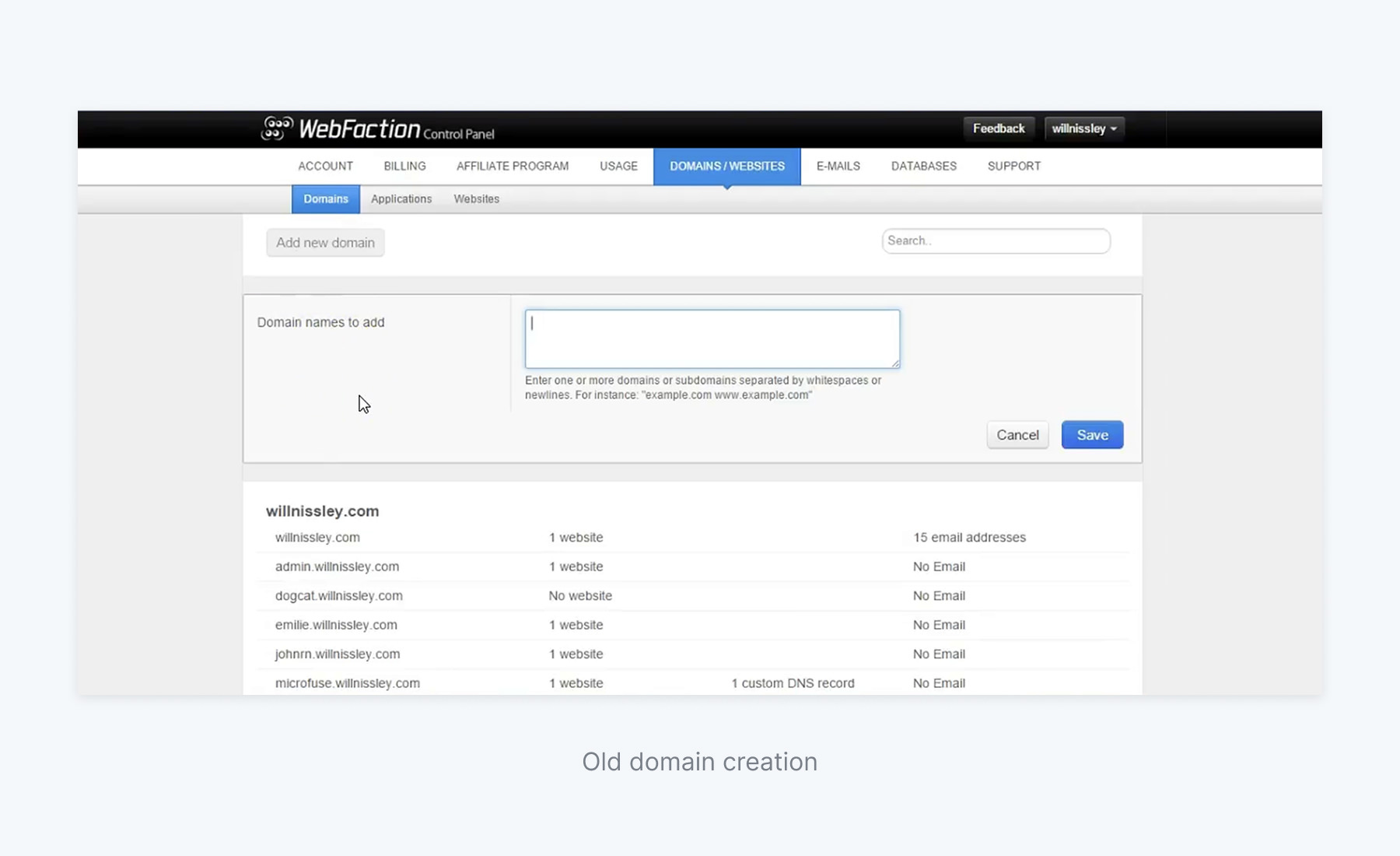Image resolution: width=1400 pixels, height=856 pixels.
Task: Select the willnissley.com group heading
Action: point(323,511)
